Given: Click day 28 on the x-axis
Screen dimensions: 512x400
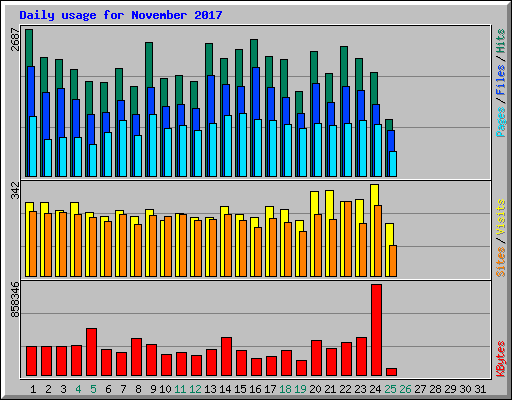Looking at the screenshot, I should pos(435,389).
